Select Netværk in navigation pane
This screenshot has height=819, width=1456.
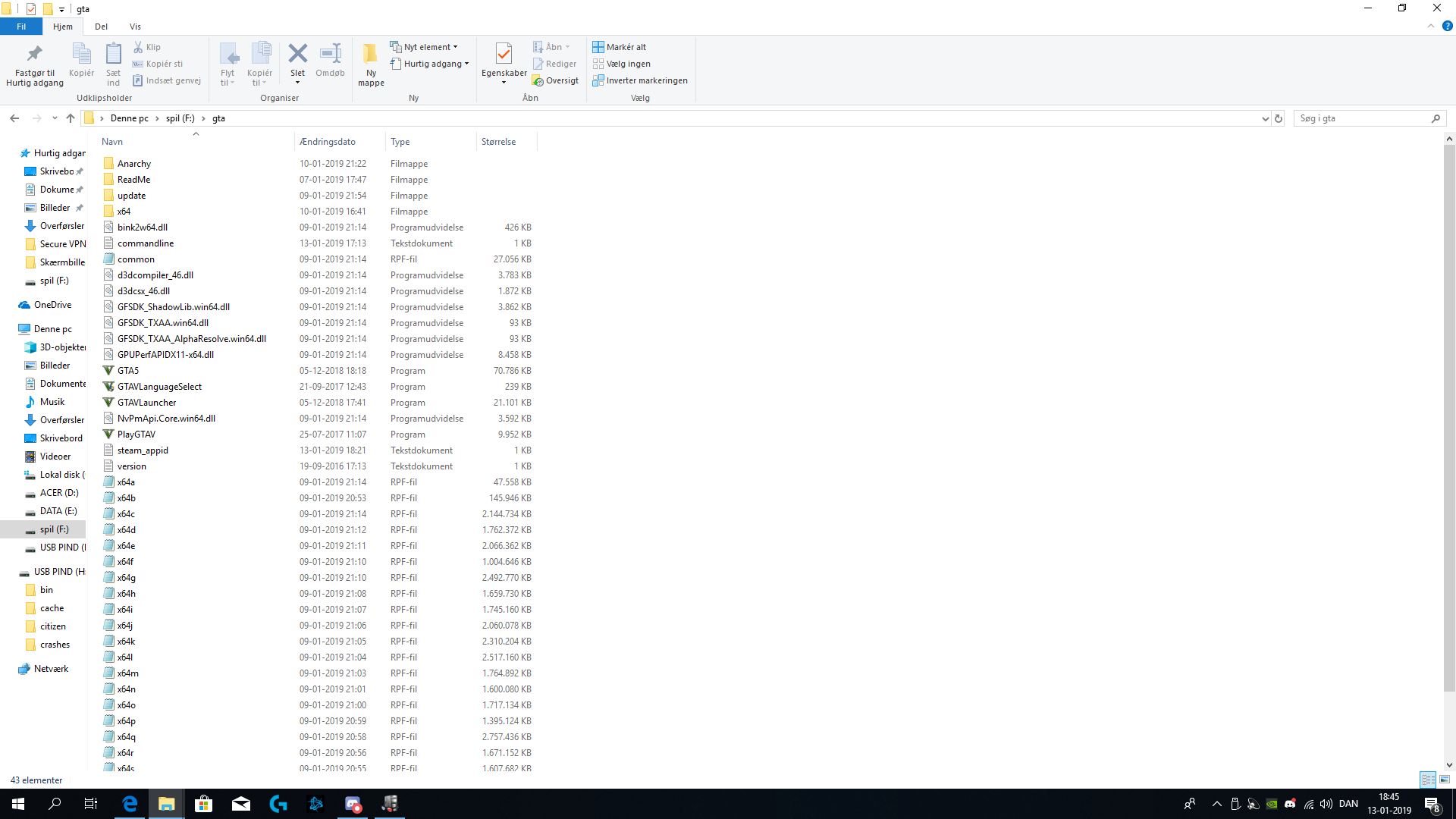pos(51,669)
